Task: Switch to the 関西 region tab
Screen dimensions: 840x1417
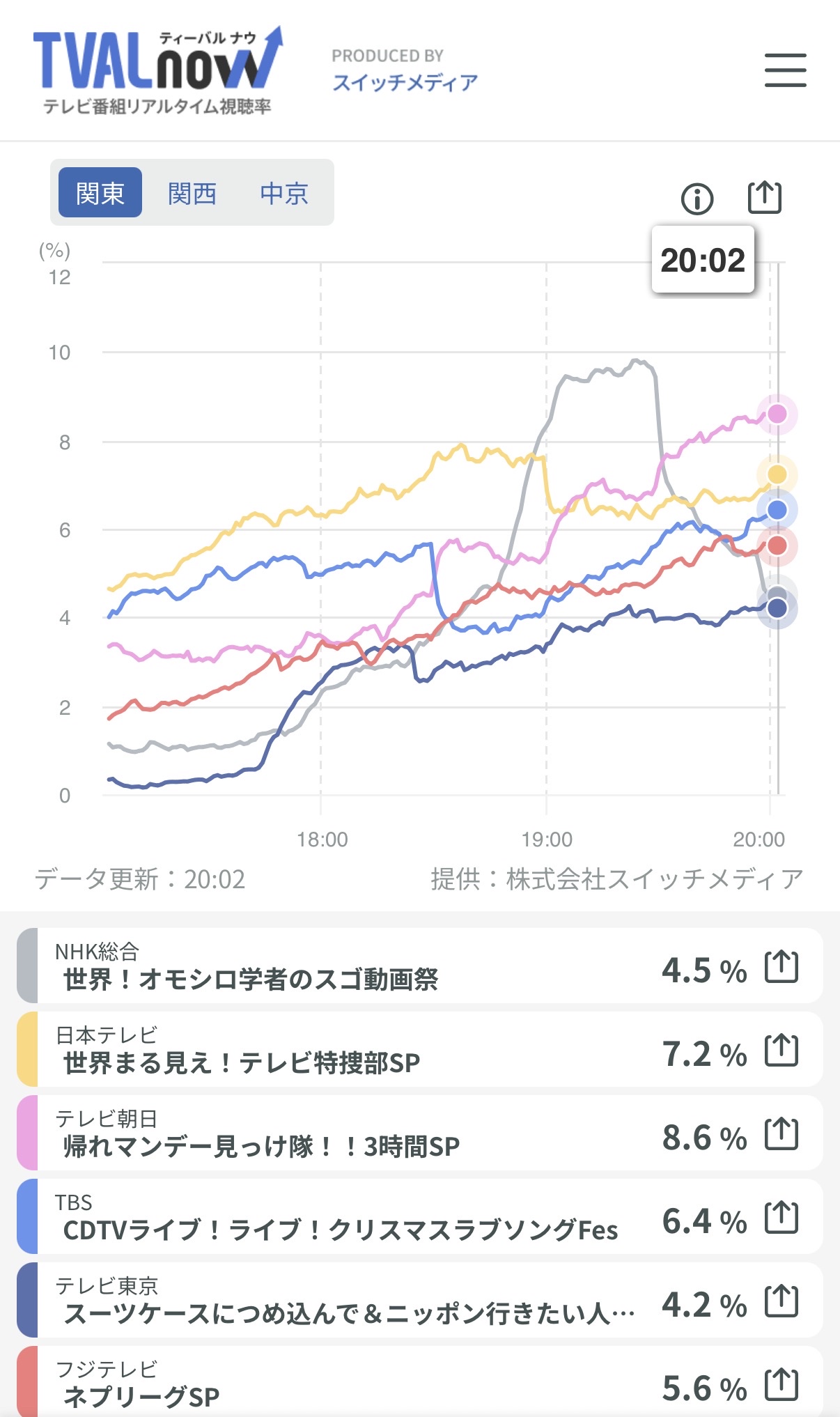Action: tap(192, 193)
